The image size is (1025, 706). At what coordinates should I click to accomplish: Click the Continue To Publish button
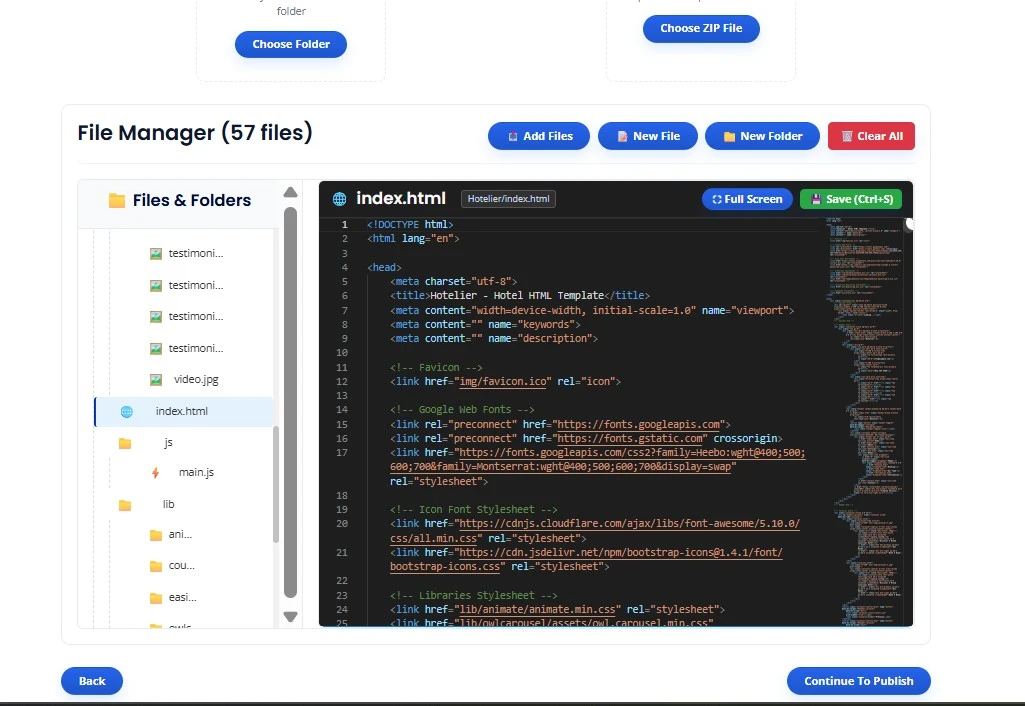point(858,680)
